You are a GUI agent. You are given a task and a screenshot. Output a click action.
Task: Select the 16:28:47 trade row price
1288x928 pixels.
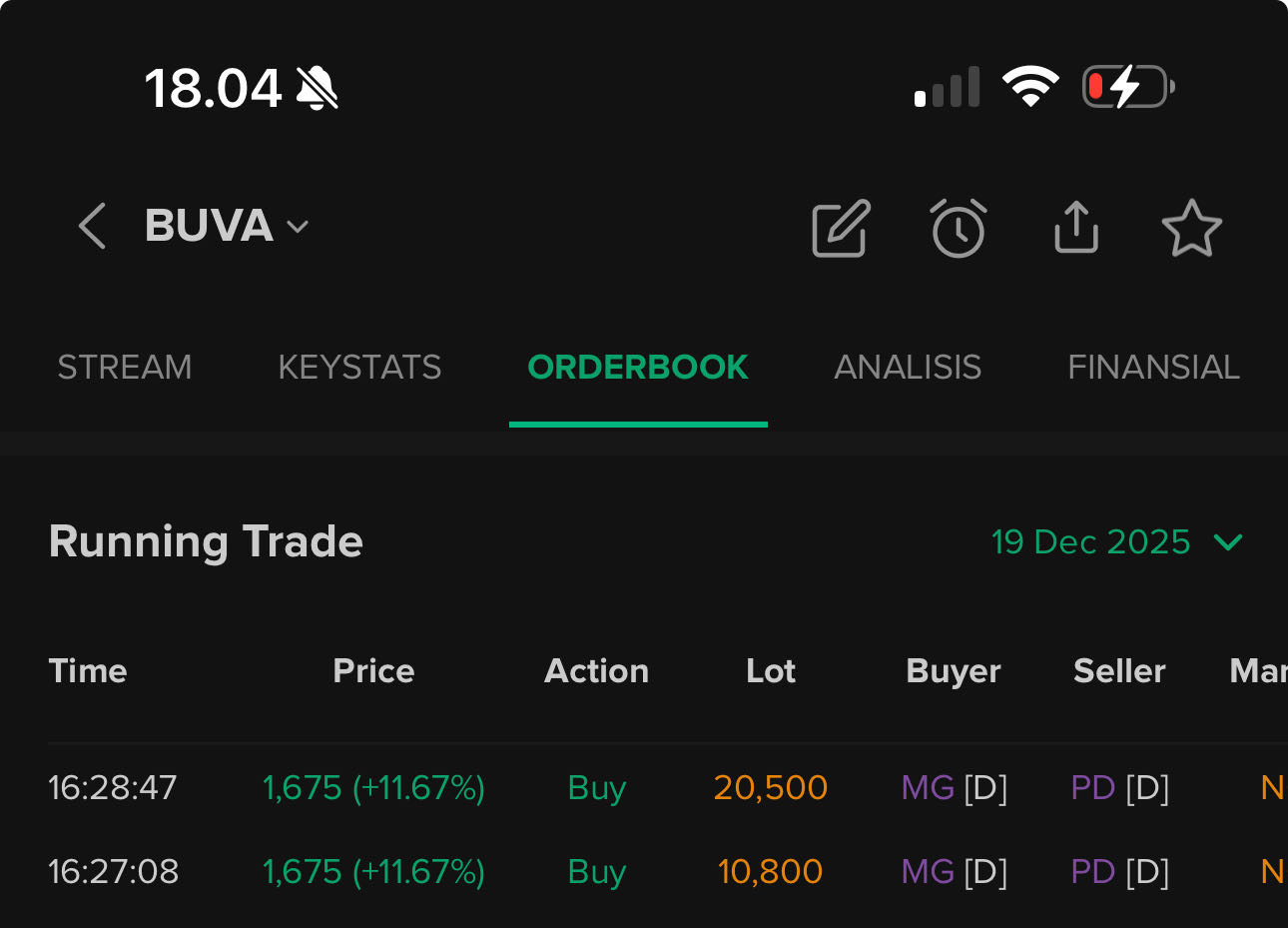373,788
